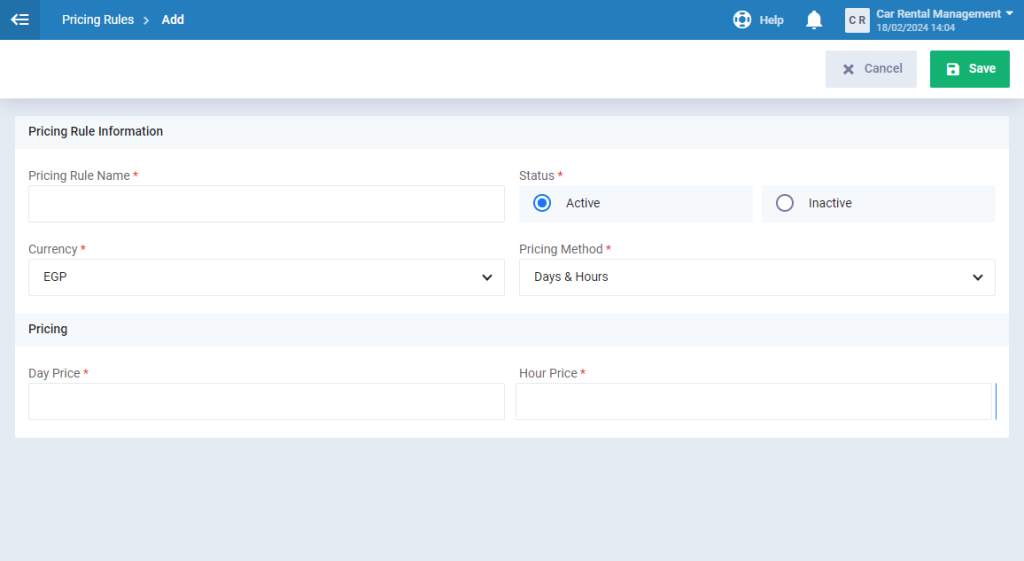Viewport: 1024px width, 561px height.
Task: Go to Pricing Rules breadcrumb
Action: tap(98, 20)
